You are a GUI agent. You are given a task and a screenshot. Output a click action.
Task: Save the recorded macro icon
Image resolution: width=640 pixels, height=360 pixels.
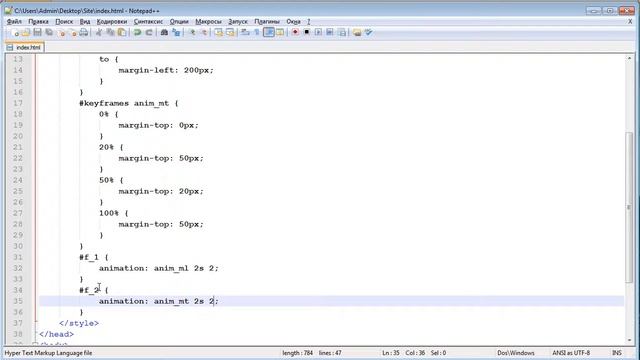342,33
